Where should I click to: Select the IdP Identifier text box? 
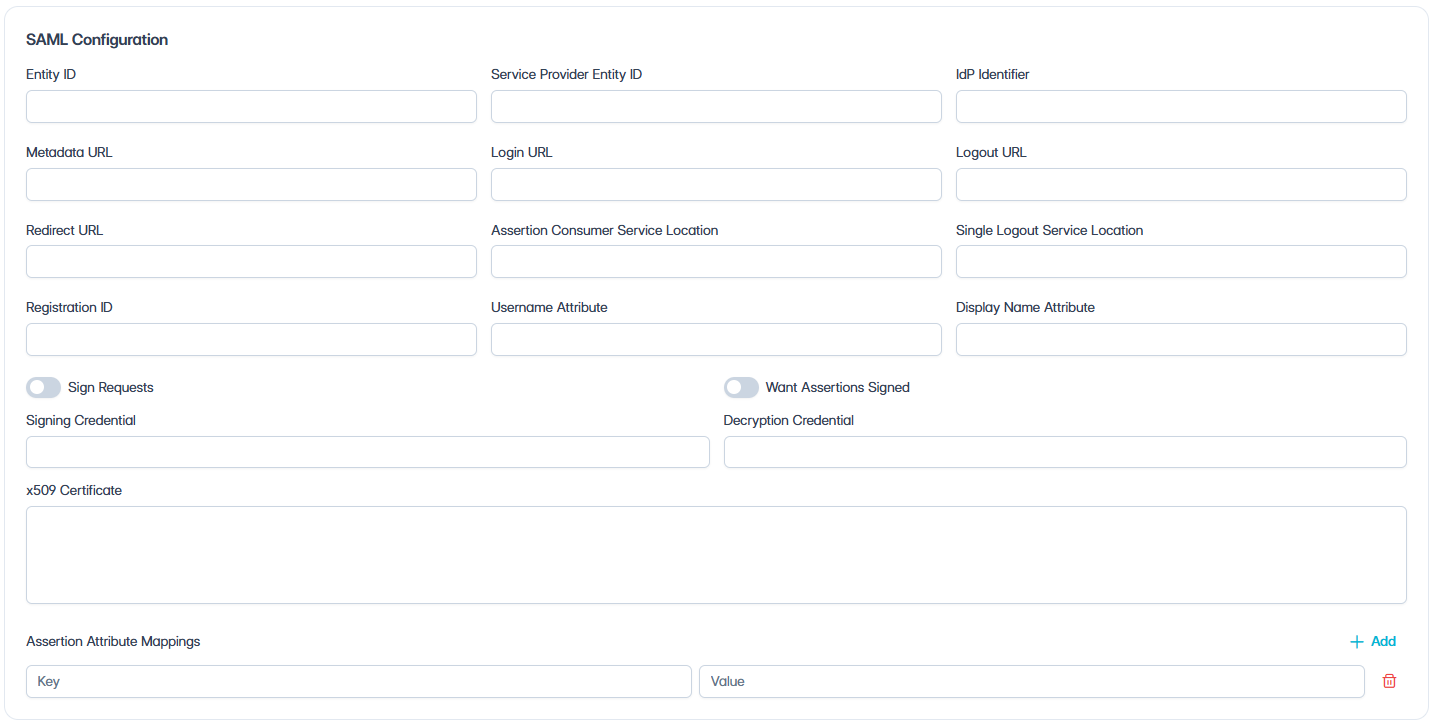tap(1181, 107)
